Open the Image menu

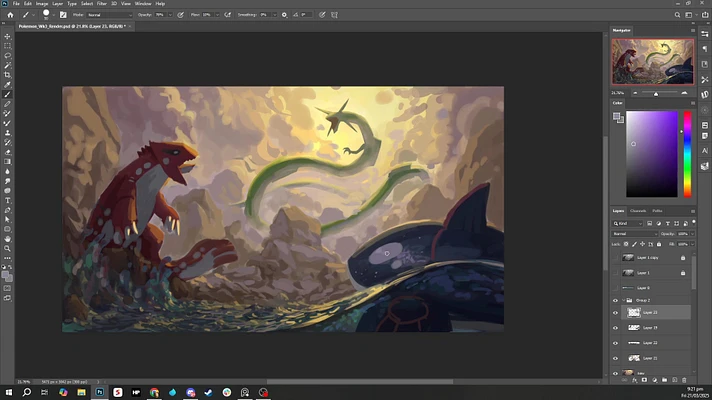[42, 4]
